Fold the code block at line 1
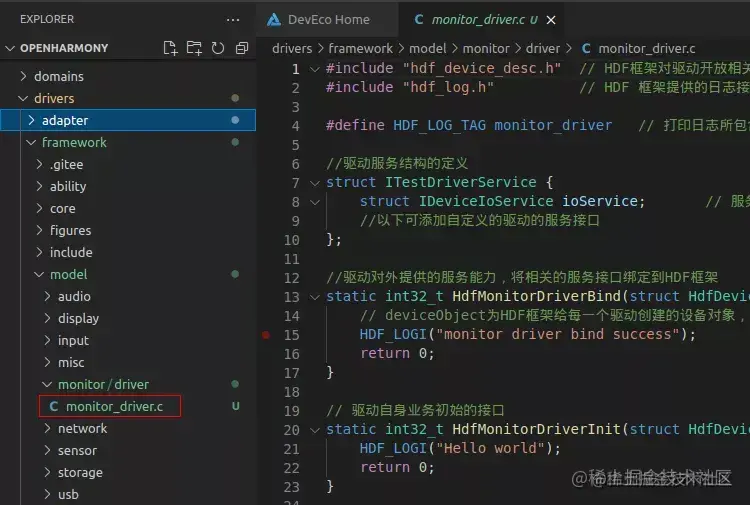The image size is (750, 505). 315,69
